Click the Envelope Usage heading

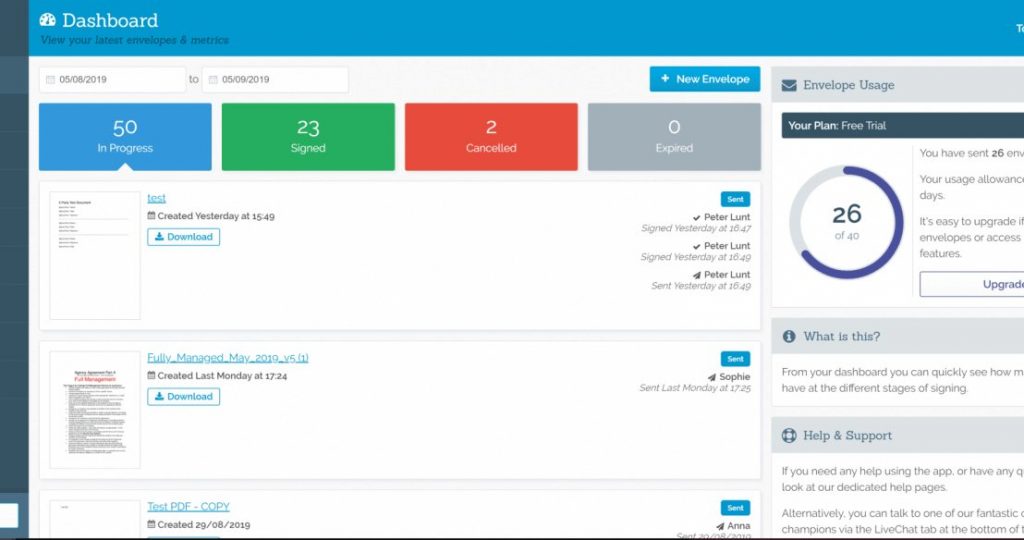pos(848,86)
